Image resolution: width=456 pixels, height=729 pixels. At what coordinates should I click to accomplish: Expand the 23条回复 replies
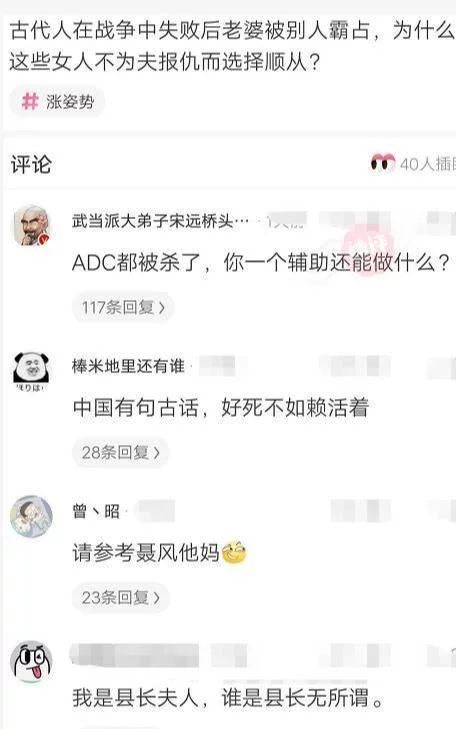click(120, 597)
